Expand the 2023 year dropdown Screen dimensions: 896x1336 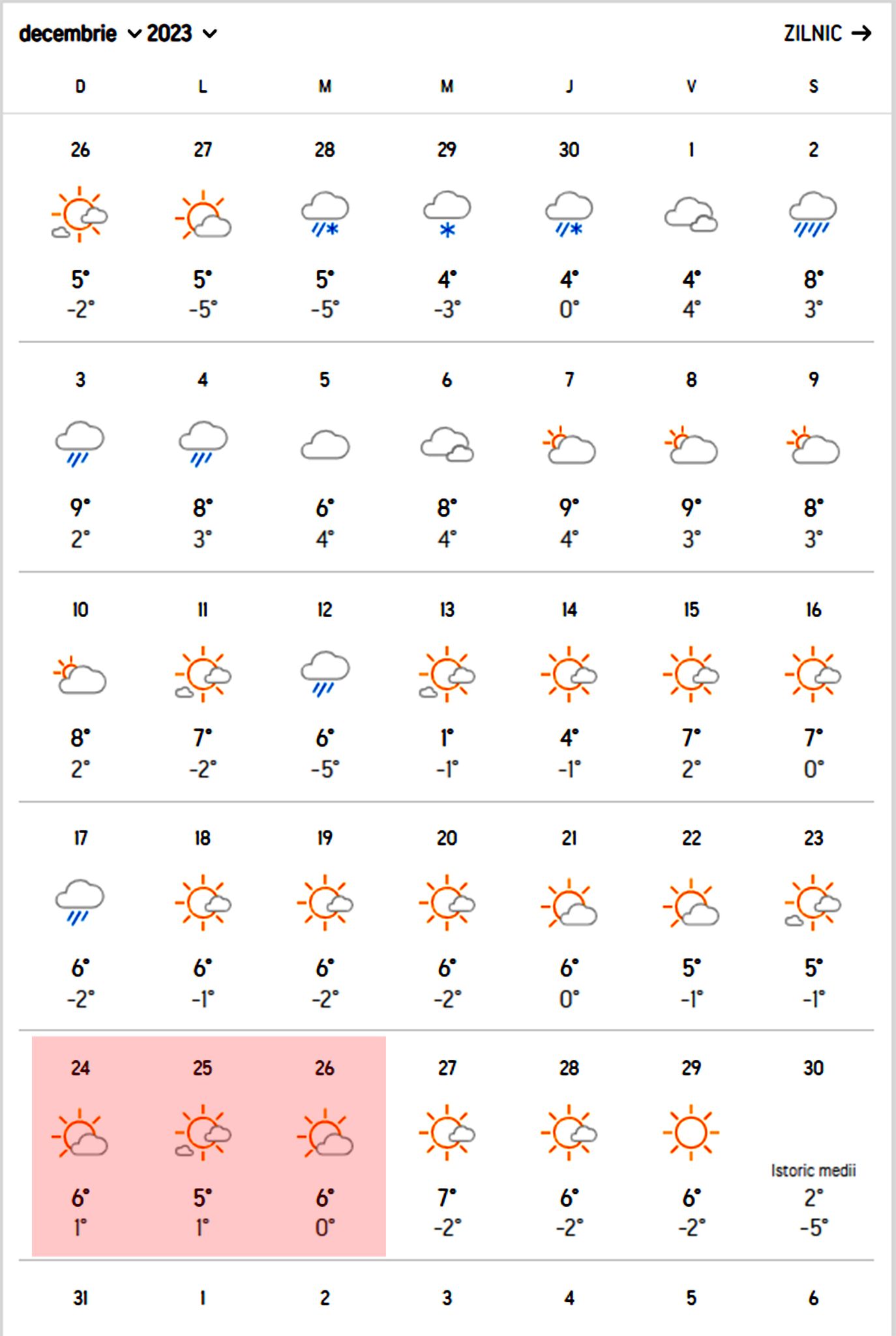pyautogui.click(x=181, y=34)
